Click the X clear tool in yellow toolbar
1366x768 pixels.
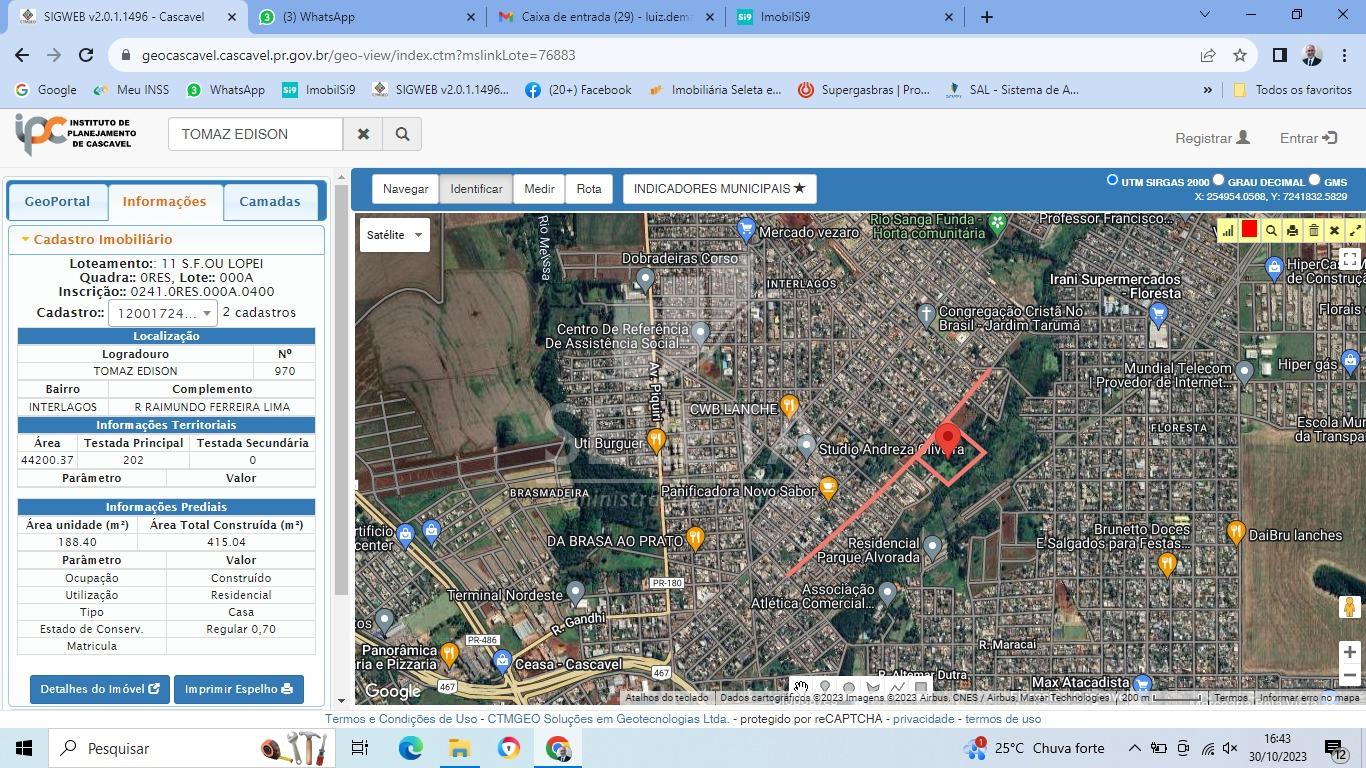[x=1334, y=230]
